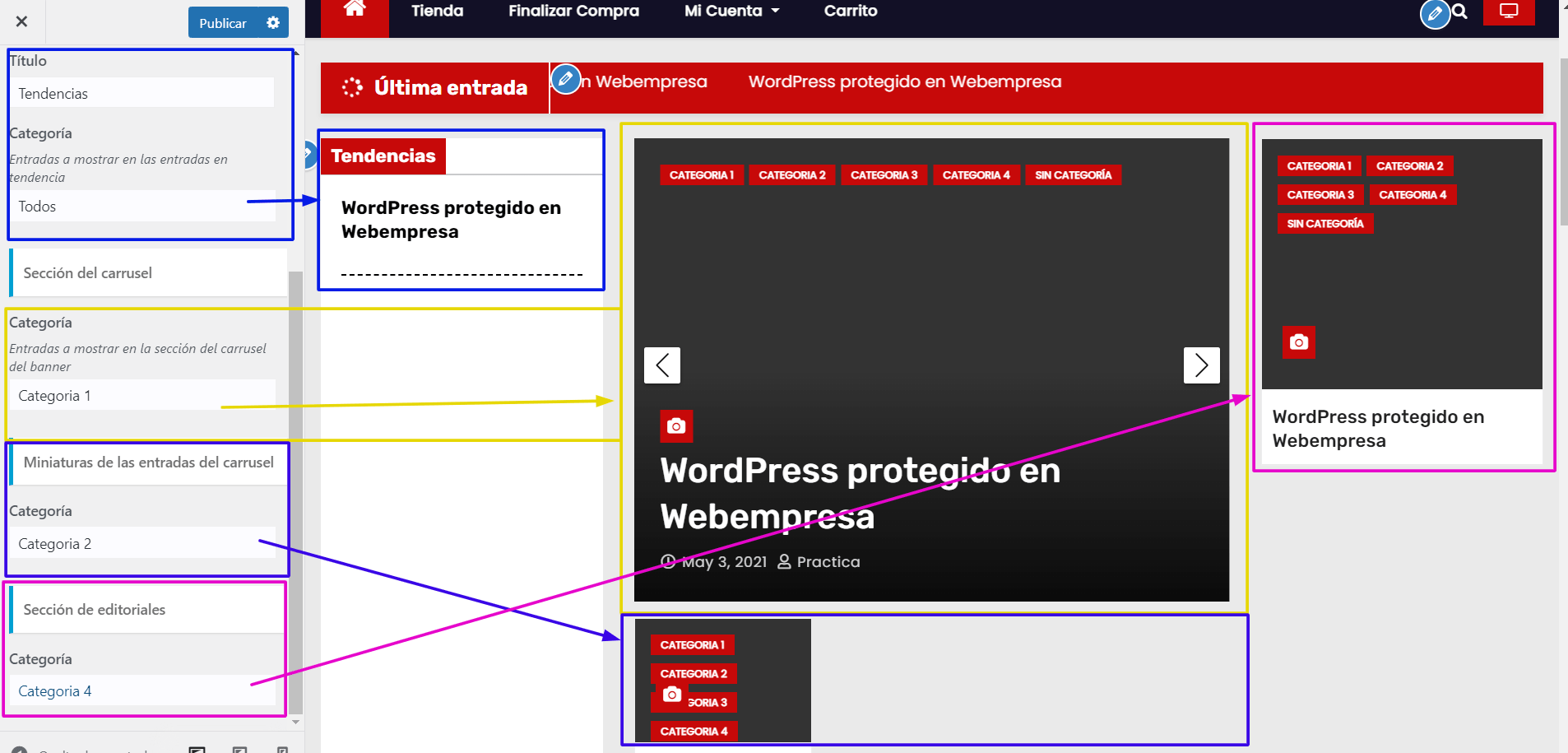
Task: Go to next carousel slide
Action: [1202, 365]
